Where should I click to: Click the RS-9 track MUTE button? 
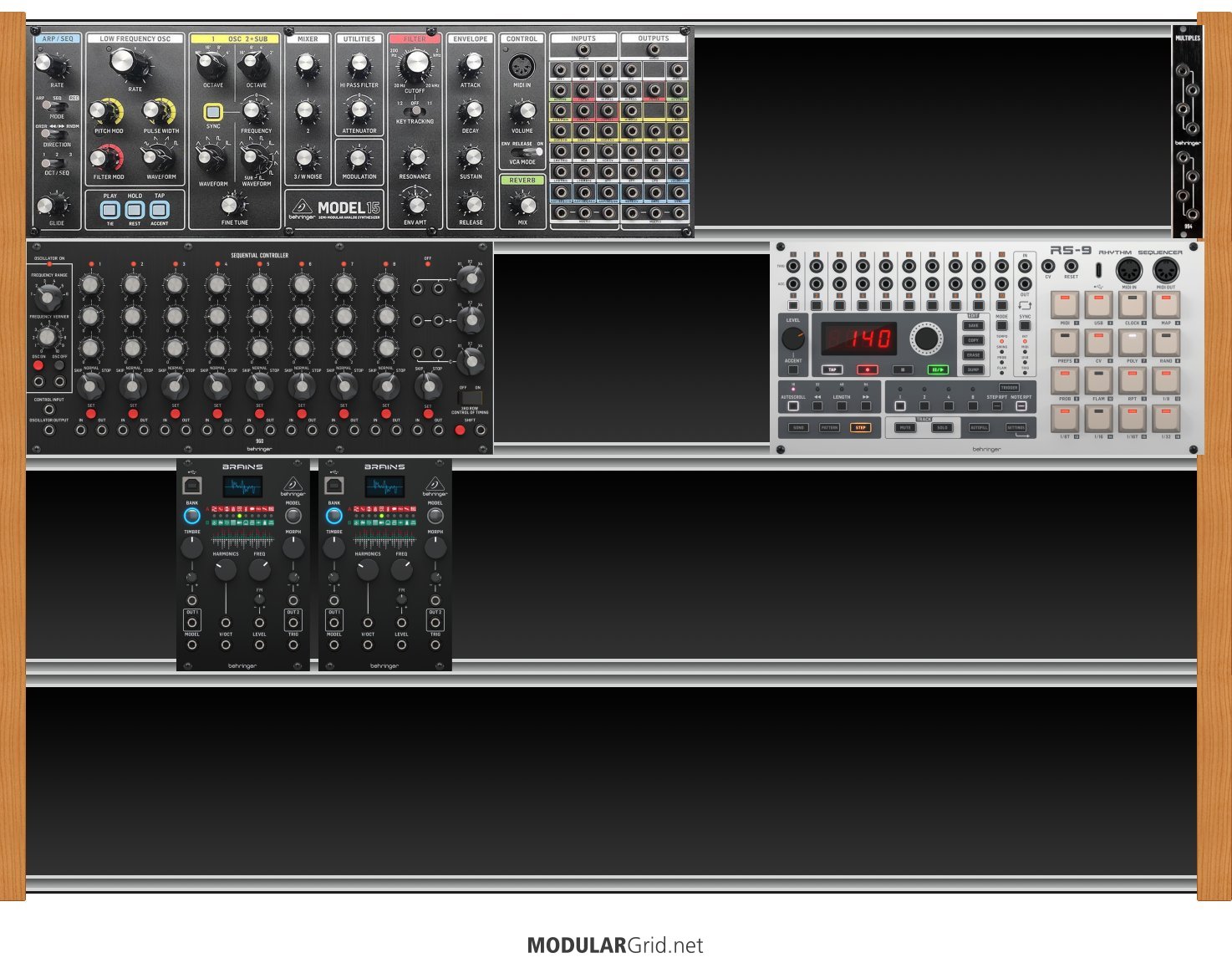click(x=905, y=427)
